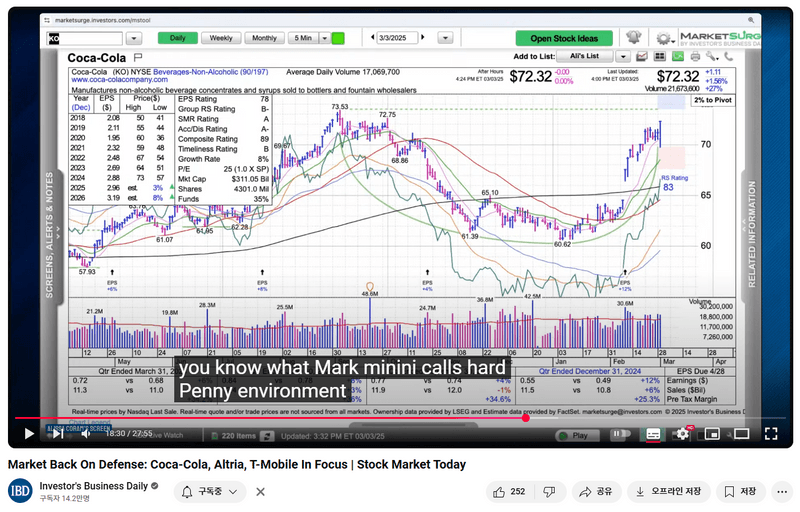Skip to the next video
This screenshot has height=512, width=800.
tap(58, 434)
